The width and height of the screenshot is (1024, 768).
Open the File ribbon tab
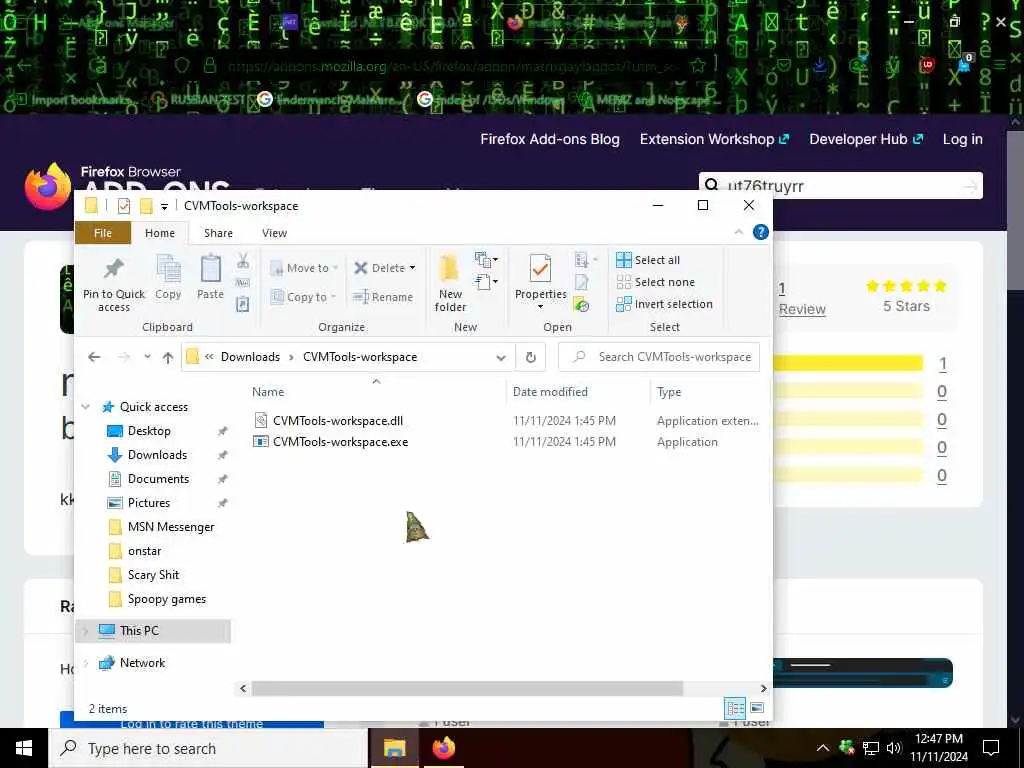click(103, 233)
